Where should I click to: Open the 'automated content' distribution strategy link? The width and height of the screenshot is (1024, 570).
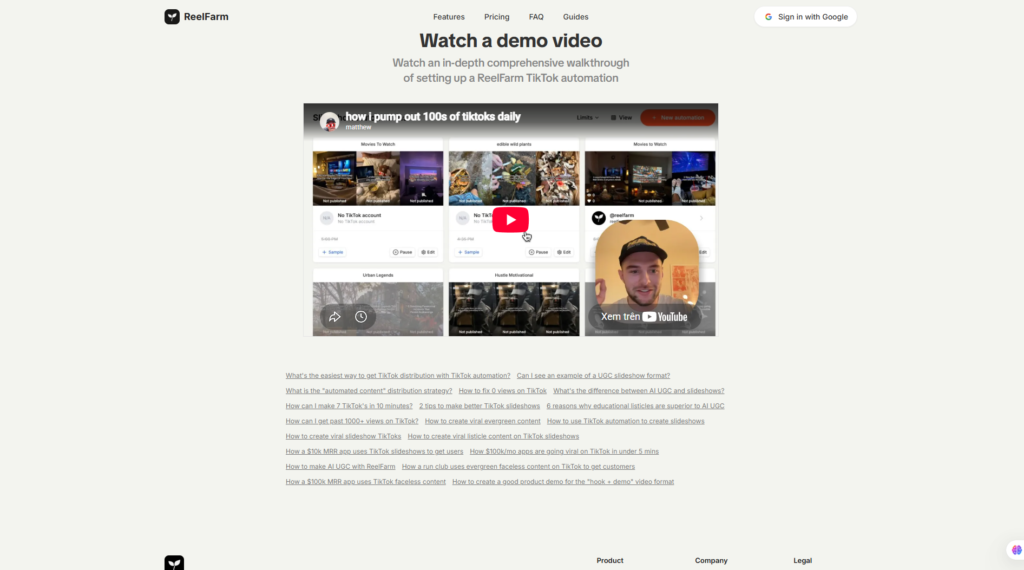[x=368, y=390]
